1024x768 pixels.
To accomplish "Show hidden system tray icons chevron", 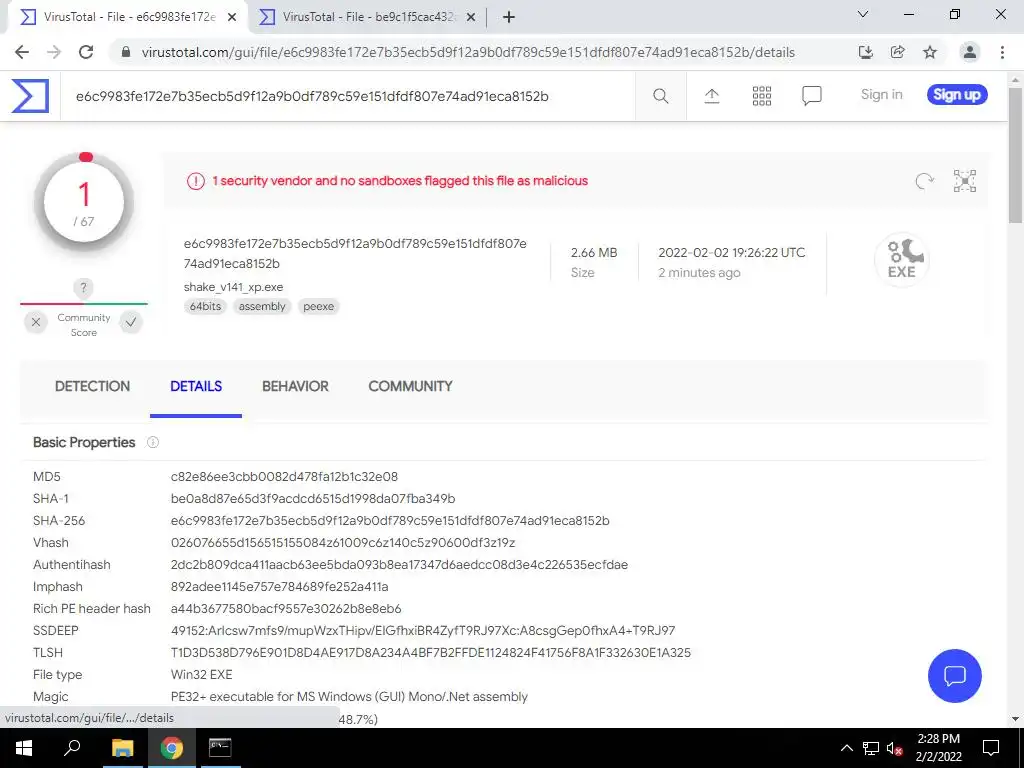I will point(846,748).
